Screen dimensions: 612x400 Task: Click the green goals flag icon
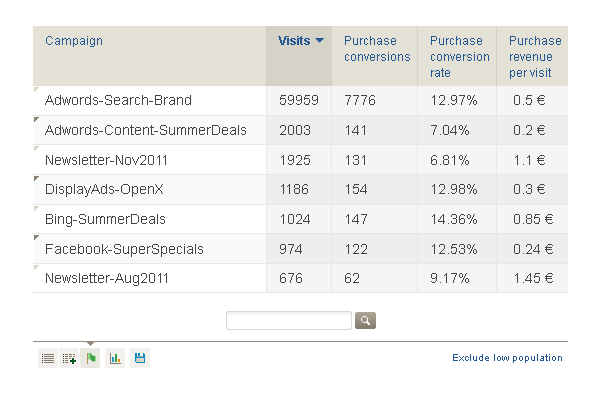click(91, 358)
